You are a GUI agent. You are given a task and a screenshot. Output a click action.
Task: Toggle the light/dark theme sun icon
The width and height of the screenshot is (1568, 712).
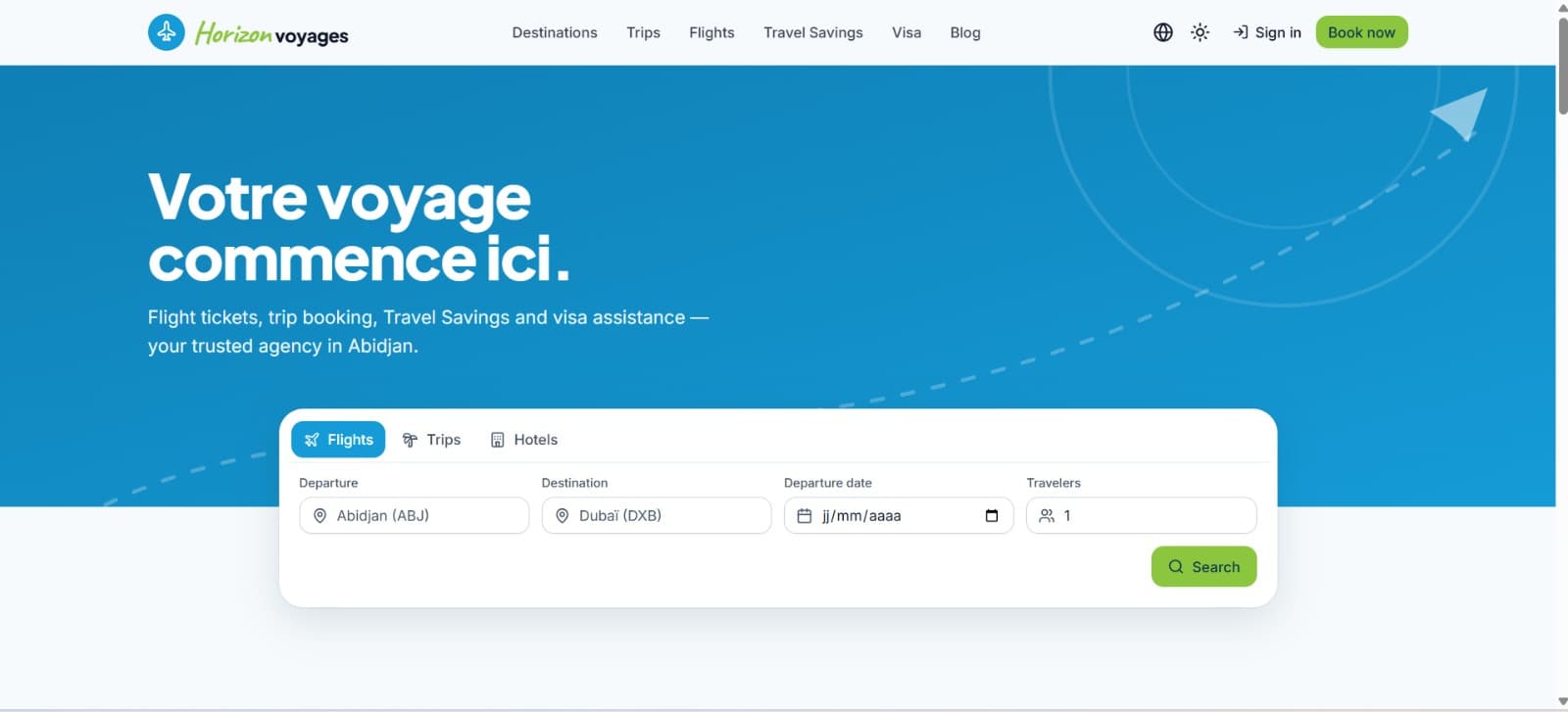click(x=1200, y=32)
